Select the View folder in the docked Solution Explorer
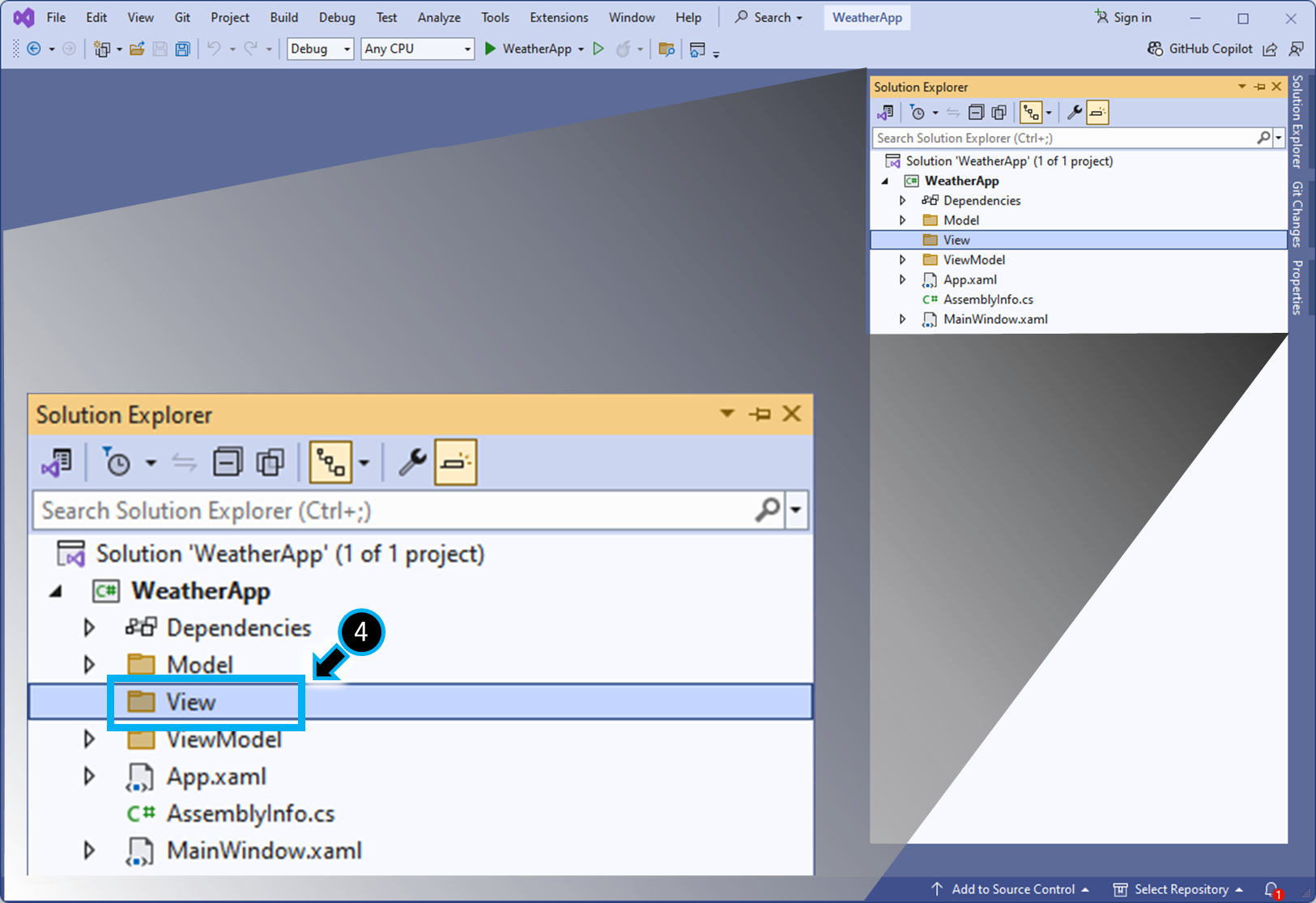Viewport: 1316px width, 903px height. click(x=1079, y=240)
